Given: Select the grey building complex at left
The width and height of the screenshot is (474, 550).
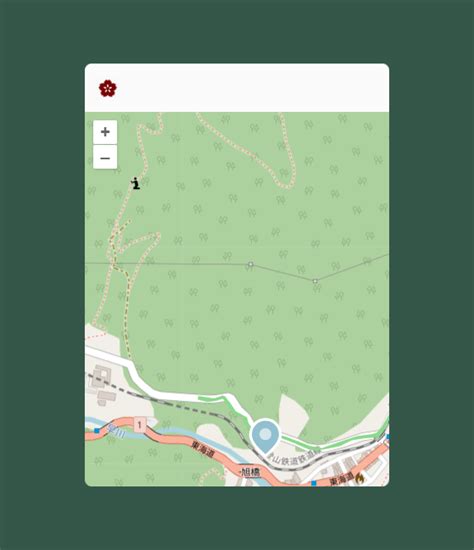Looking at the screenshot, I should coord(102,385).
